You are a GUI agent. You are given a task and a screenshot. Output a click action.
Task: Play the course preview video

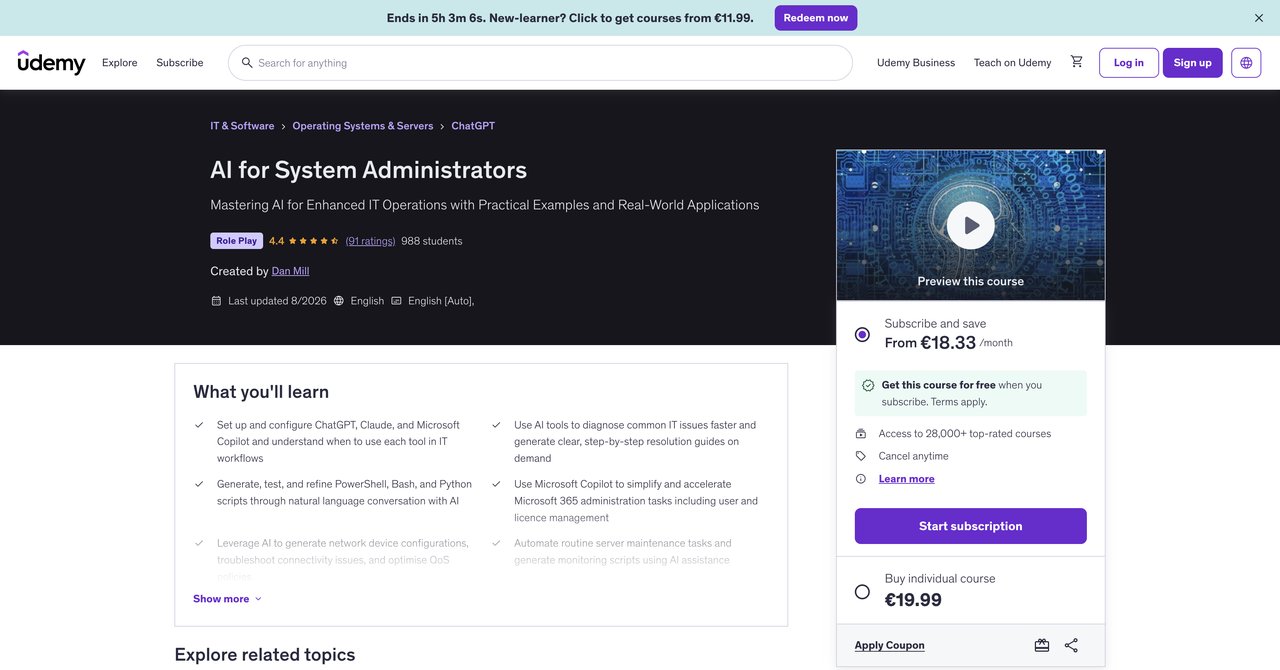[971, 226]
